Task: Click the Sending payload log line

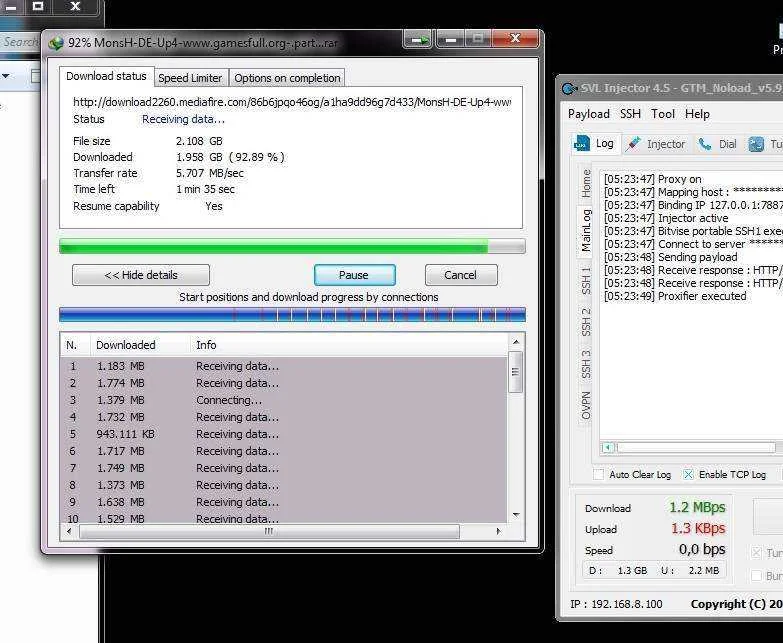Action: pyautogui.click(x=671, y=257)
